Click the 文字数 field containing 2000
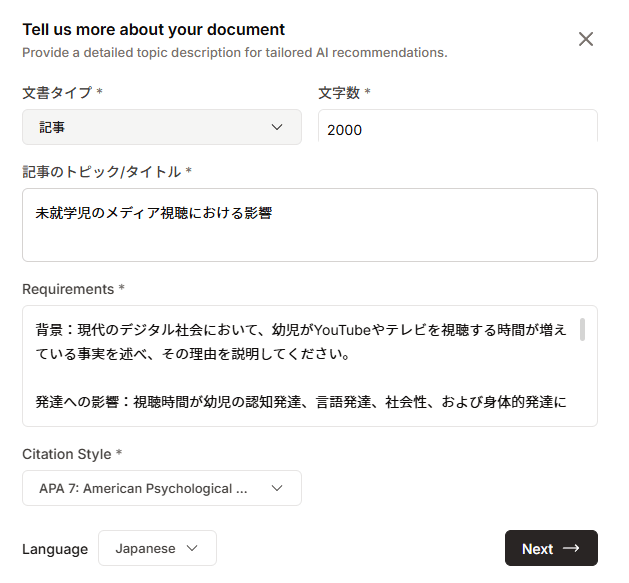Image resolution: width=629 pixels, height=583 pixels. click(x=458, y=128)
